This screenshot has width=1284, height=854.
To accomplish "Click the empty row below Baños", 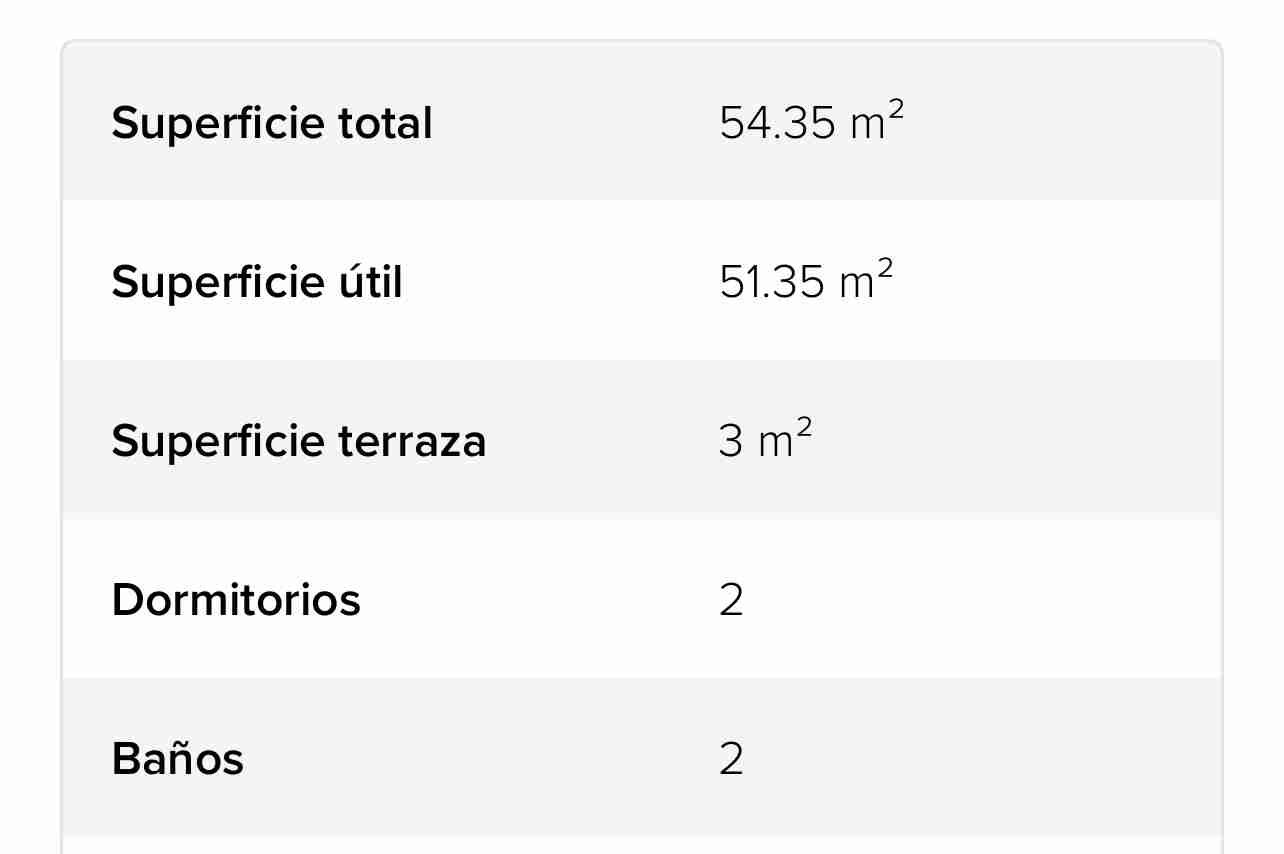I will pyautogui.click(x=641, y=845).
